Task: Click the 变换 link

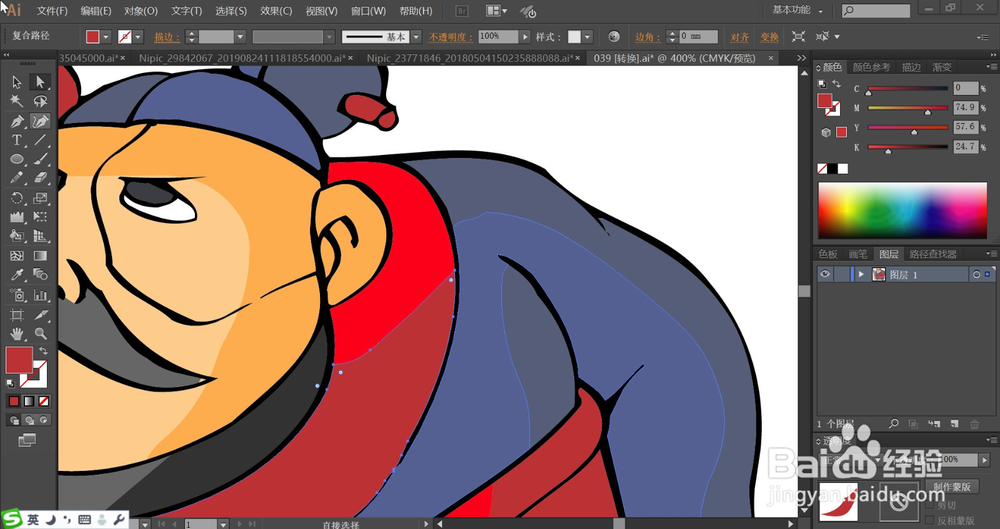Action: [769, 37]
